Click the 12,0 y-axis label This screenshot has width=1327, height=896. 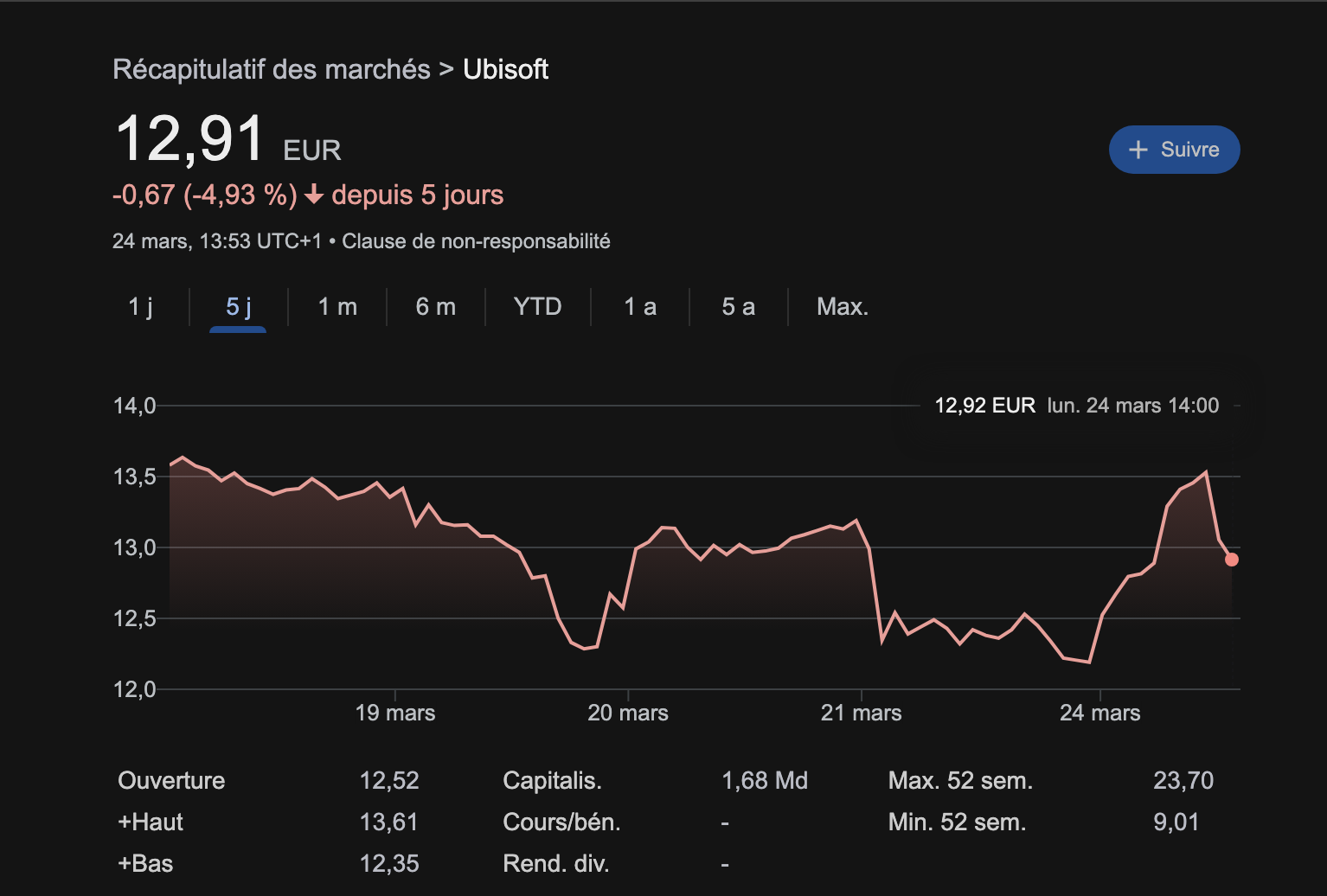(134, 689)
